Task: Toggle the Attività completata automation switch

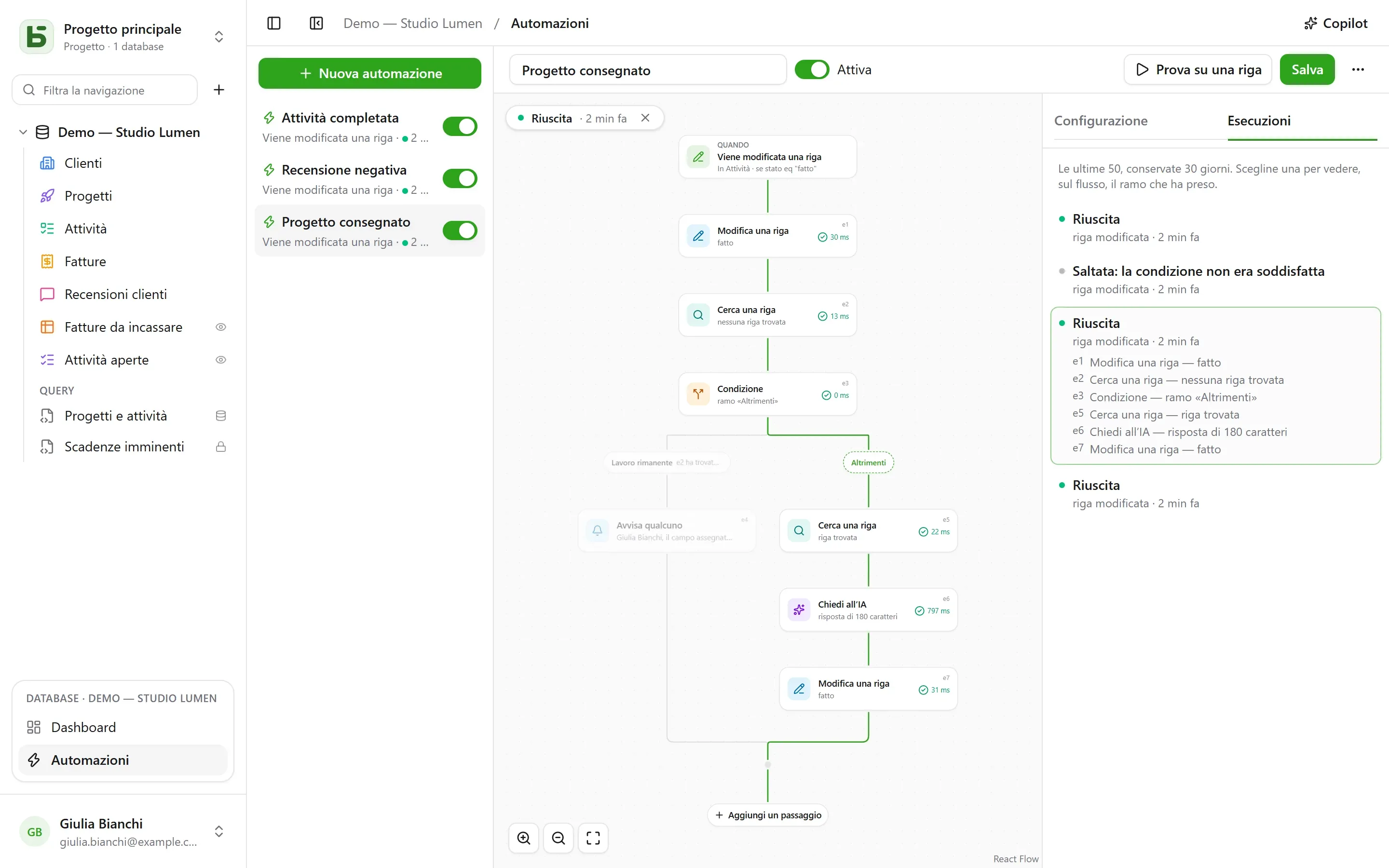Action: pyautogui.click(x=460, y=126)
